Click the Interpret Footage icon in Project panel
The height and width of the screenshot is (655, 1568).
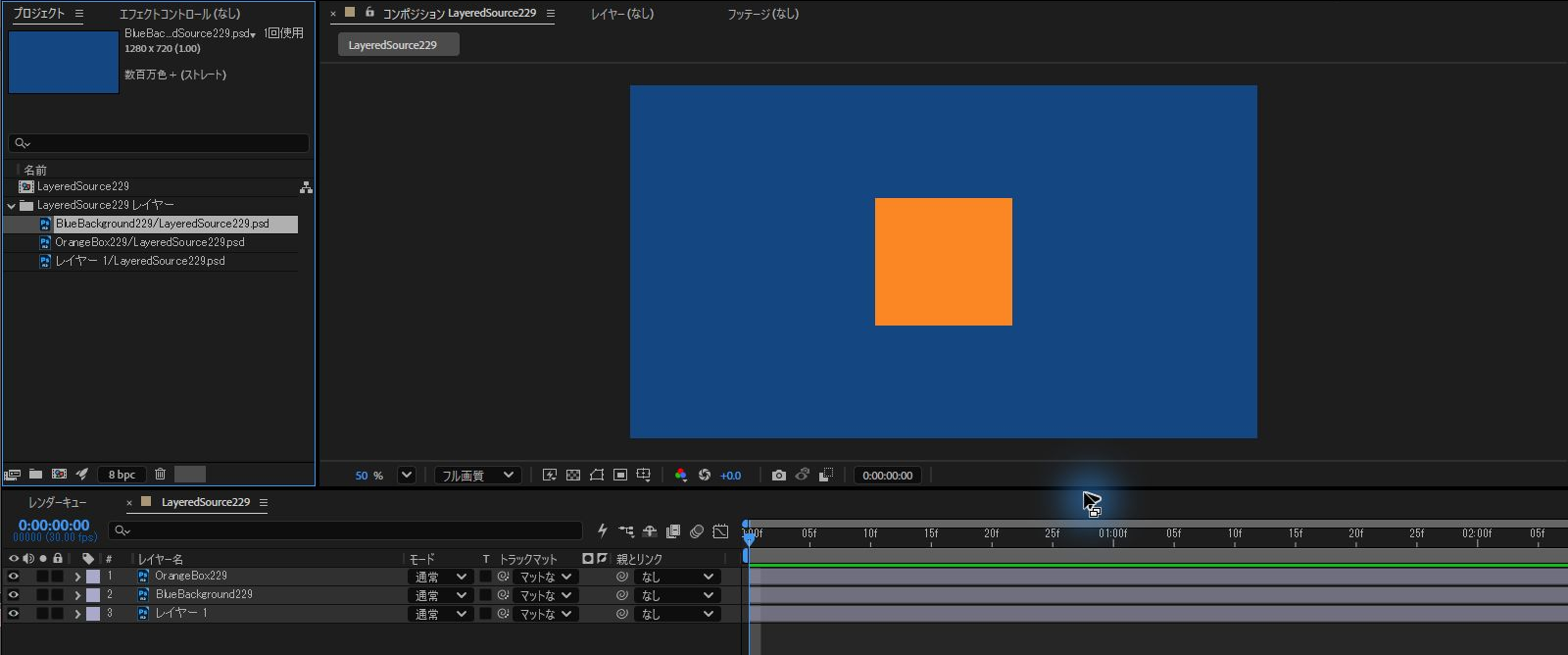click(x=12, y=475)
